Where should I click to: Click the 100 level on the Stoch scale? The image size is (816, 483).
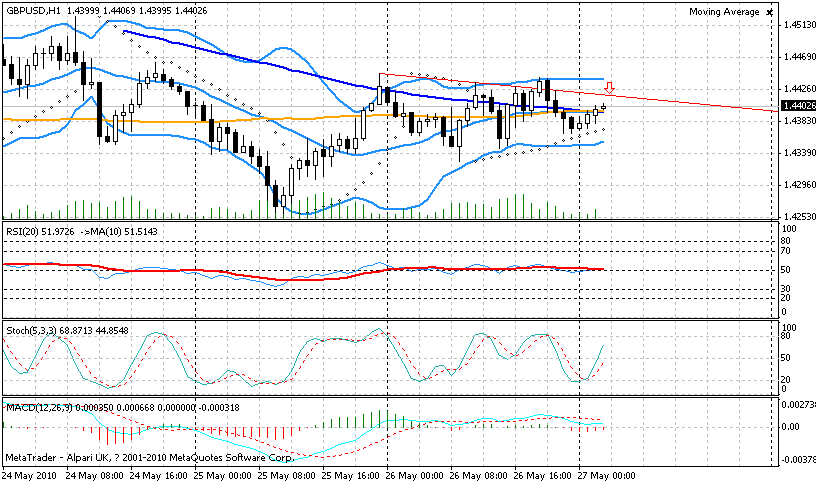pos(789,328)
